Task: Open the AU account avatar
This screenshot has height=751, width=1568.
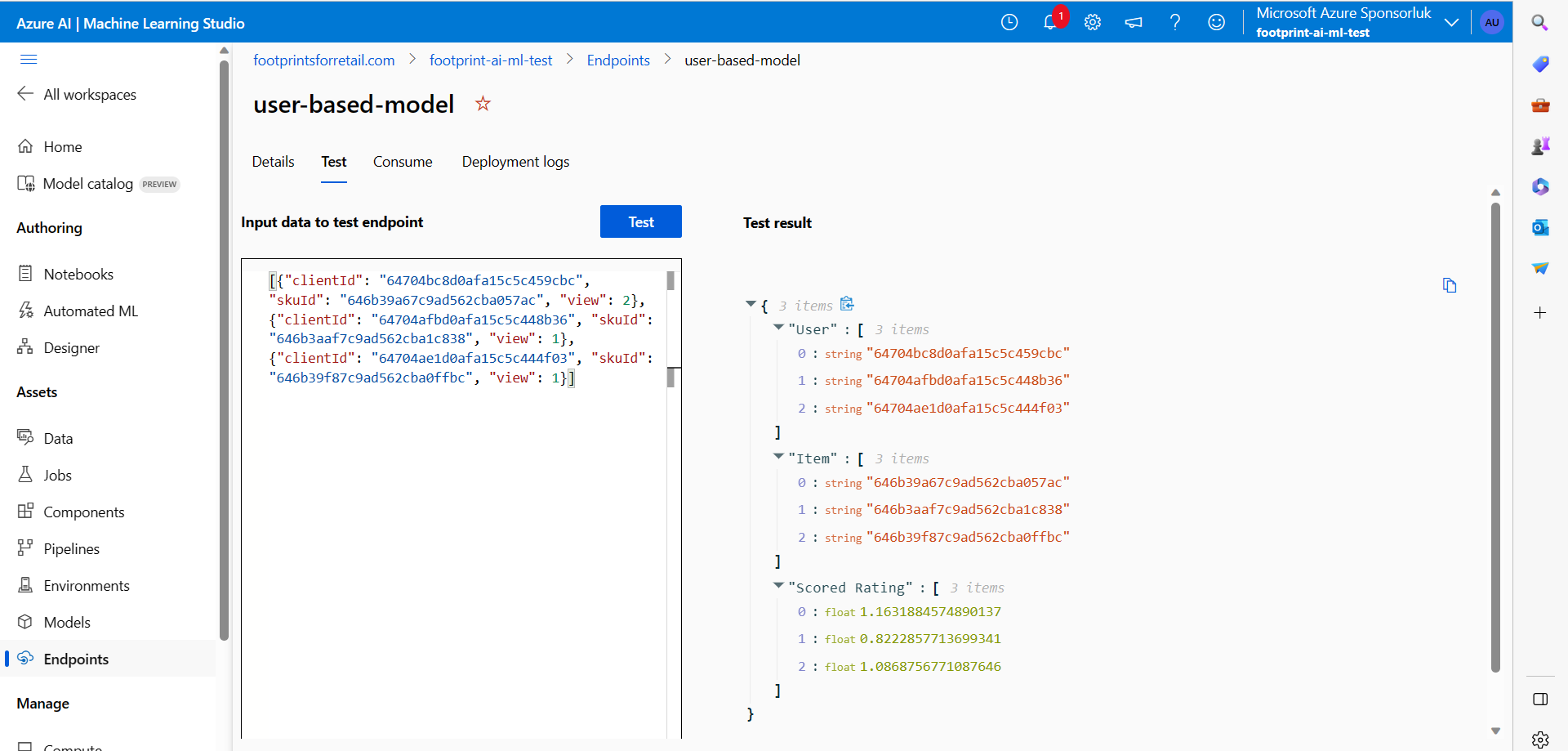Action: (x=1492, y=22)
